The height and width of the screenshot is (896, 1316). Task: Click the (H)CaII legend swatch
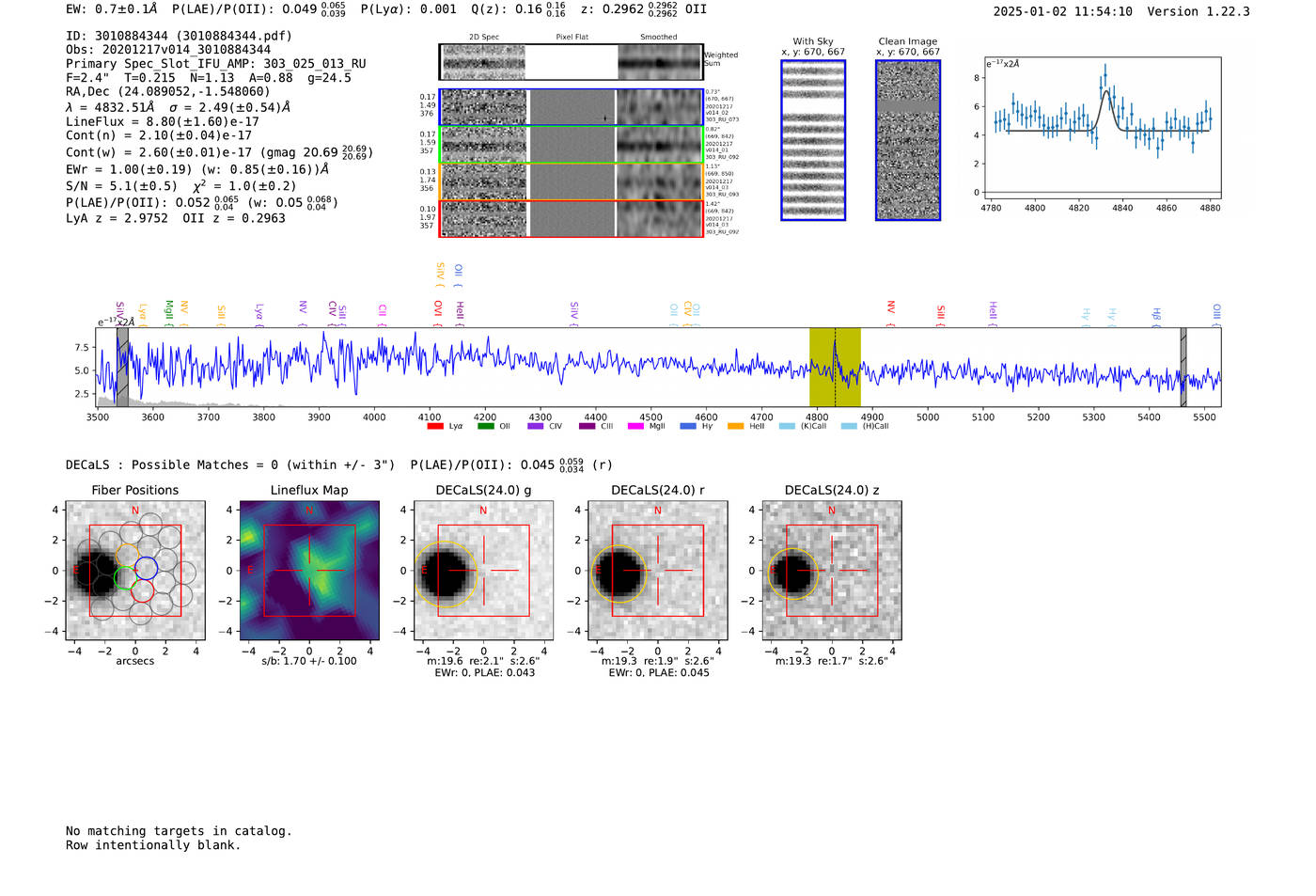pos(849,426)
